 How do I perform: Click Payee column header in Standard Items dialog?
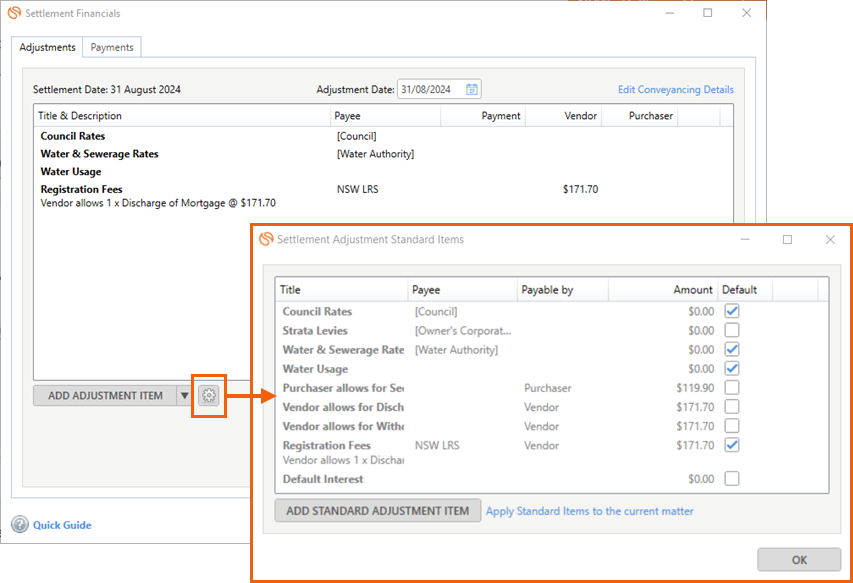tap(462, 289)
